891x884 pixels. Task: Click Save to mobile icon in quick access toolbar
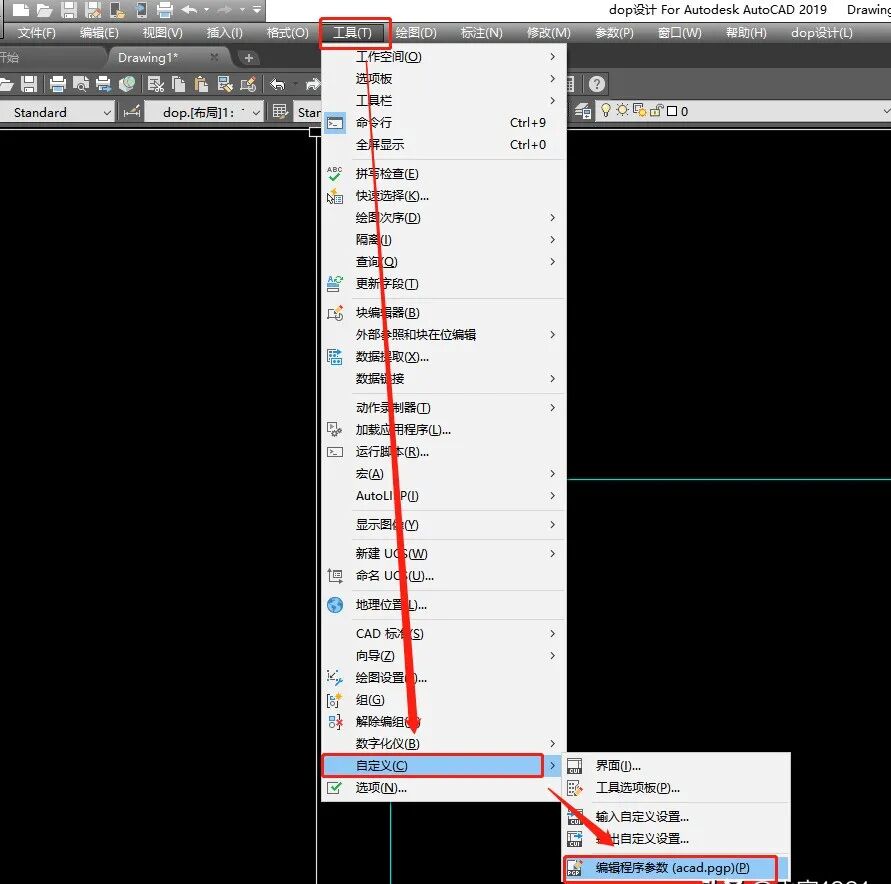[141, 10]
